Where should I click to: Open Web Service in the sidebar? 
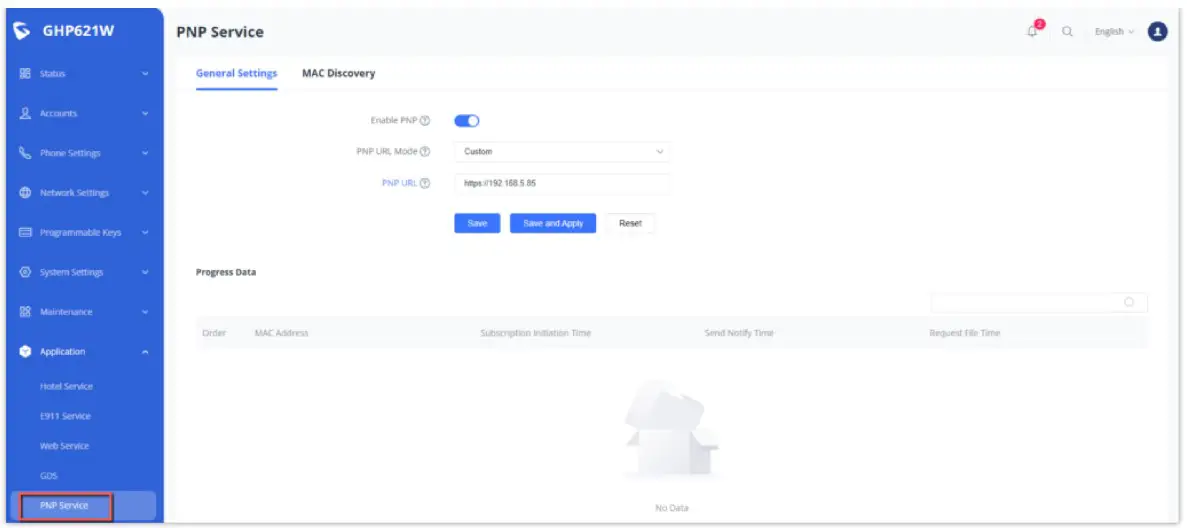[64, 446]
